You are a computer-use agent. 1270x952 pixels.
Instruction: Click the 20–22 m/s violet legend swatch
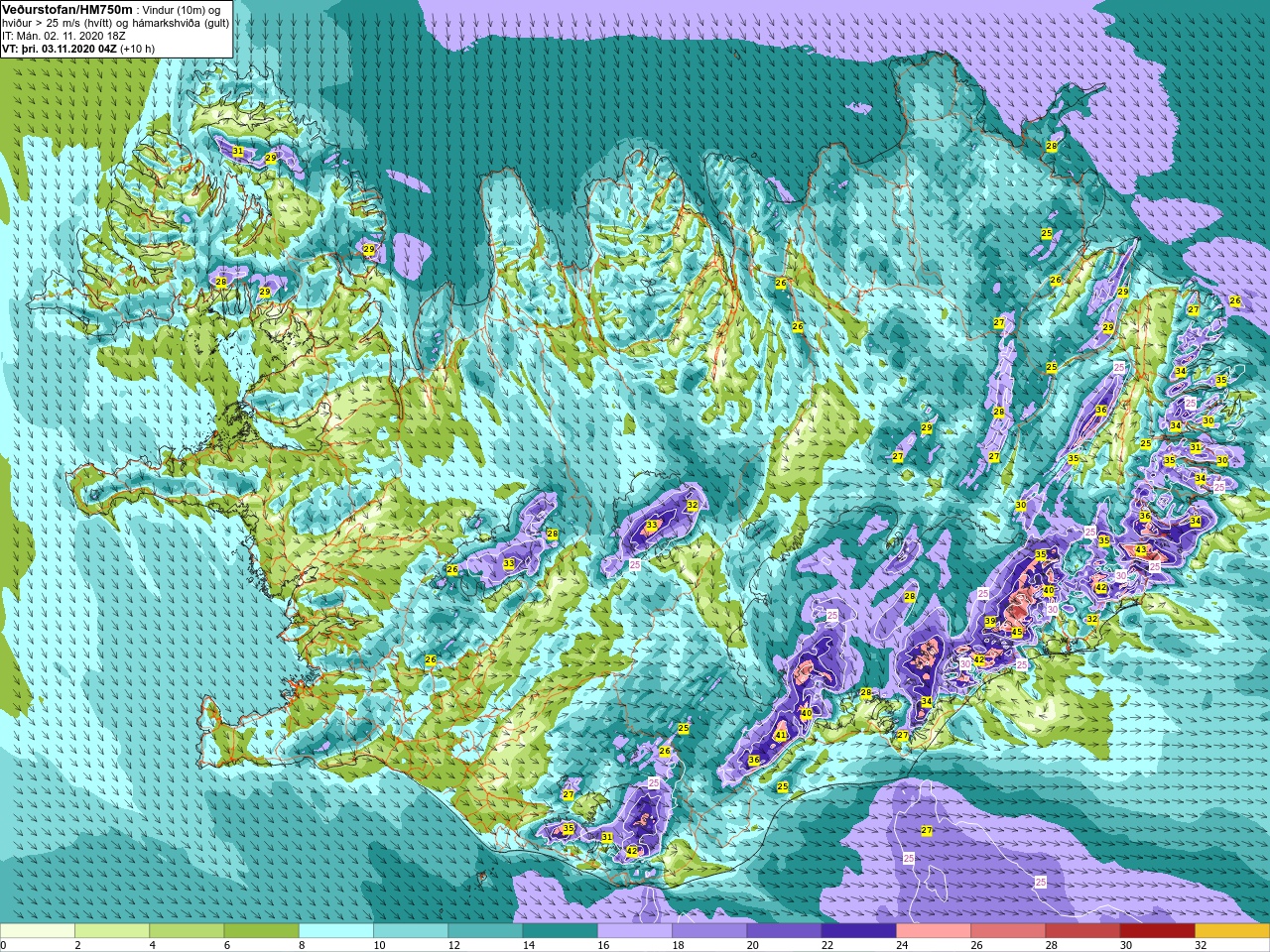pyautogui.click(x=784, y=930)
